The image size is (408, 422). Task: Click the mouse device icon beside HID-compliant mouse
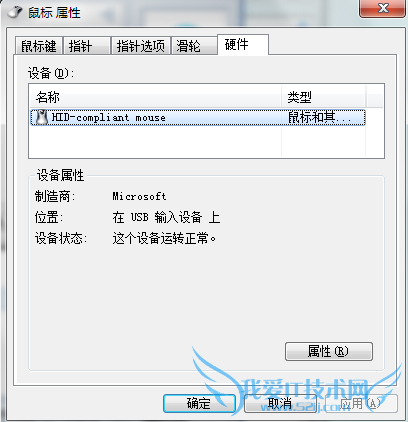click(x=41, y=117)
